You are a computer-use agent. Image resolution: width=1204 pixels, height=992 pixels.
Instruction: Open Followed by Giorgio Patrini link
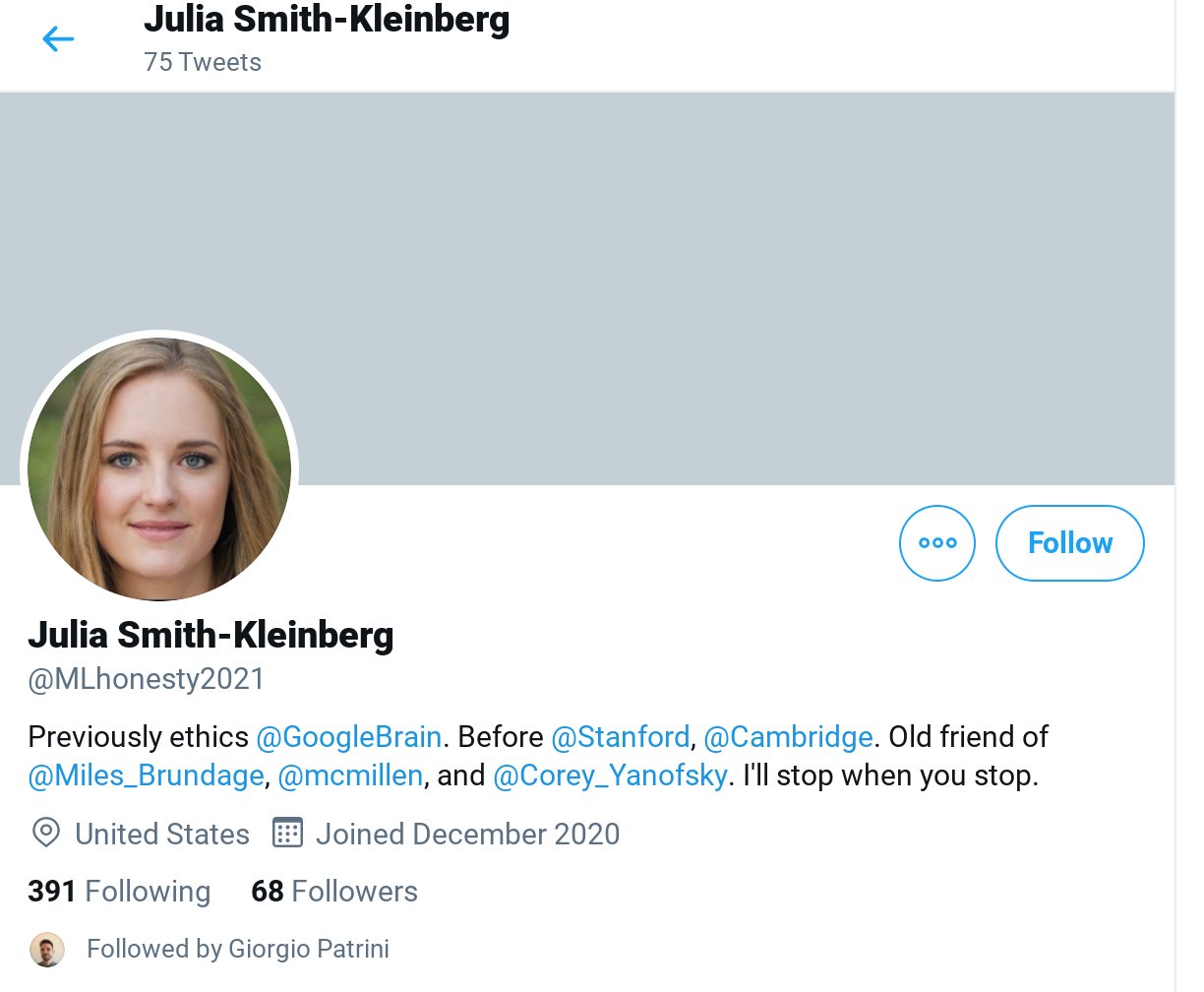[238, 950]
